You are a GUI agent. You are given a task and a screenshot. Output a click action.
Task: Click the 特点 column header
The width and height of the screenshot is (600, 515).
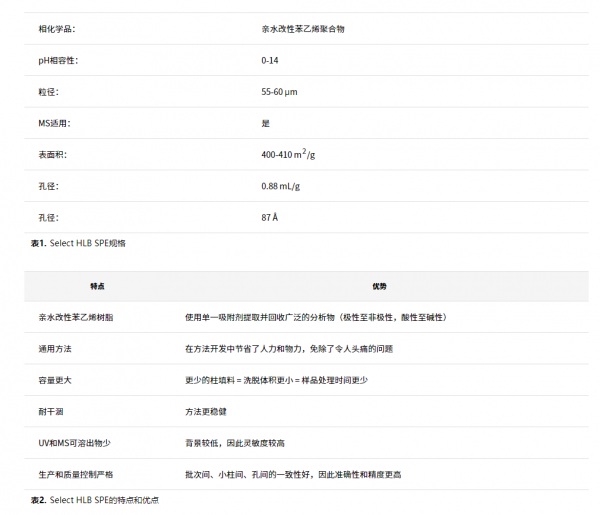point(97,286)
